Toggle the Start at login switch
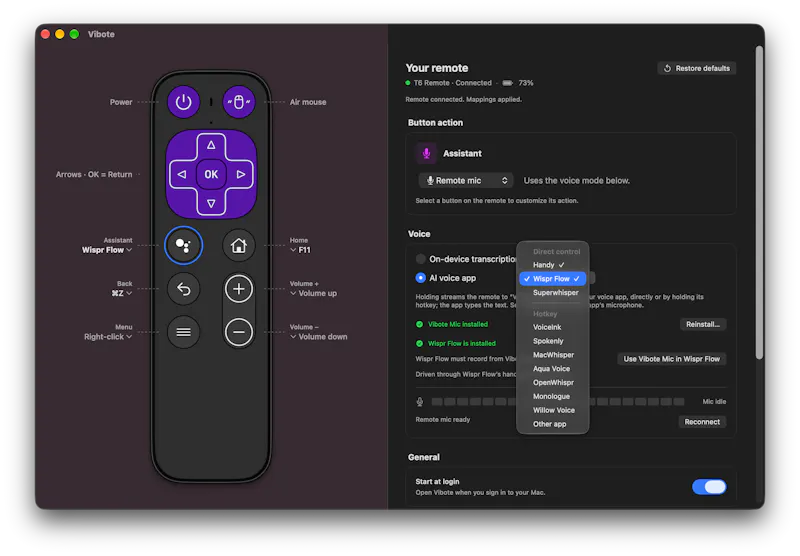Screen dimensions: 800x556 pos(709,487)
